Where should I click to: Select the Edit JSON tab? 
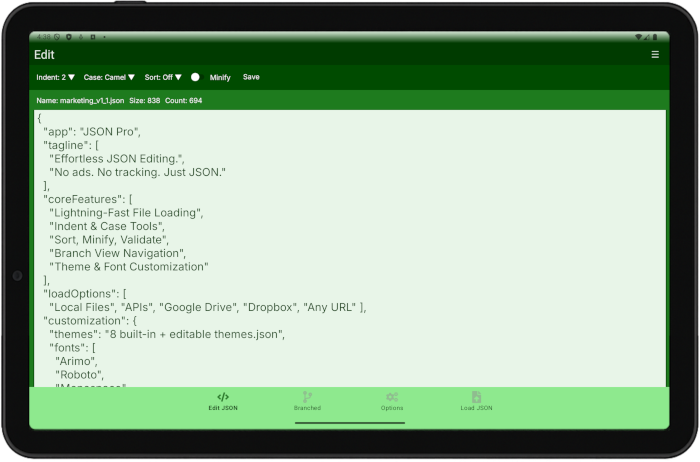click(223, 401)
